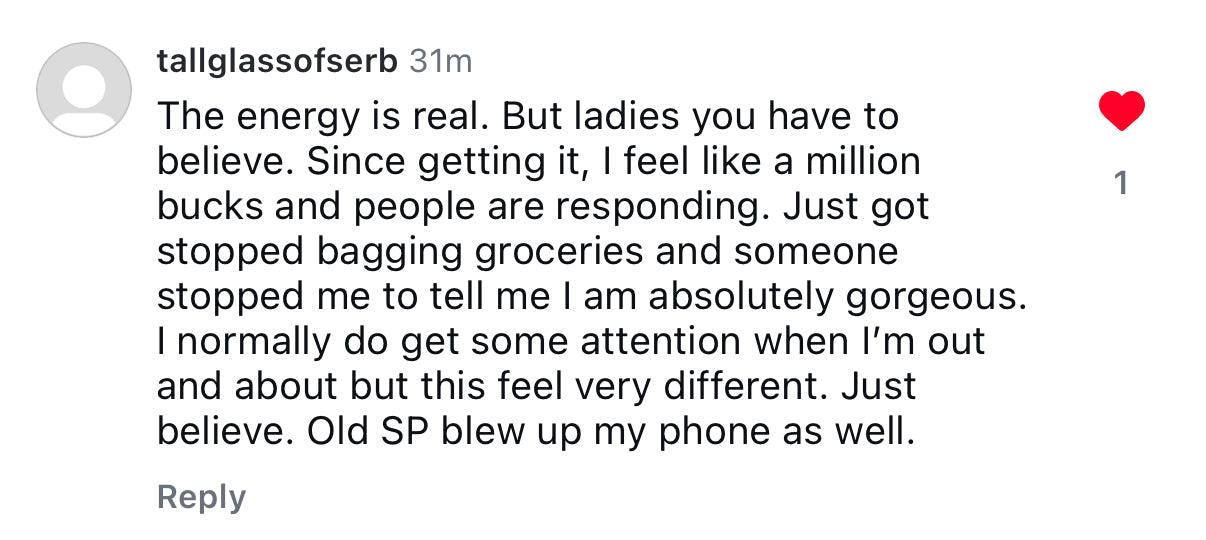This screenshot has height=540, width=1206.
Task: Click the first line "The energy is real"
Action: (x=321, y=117)
